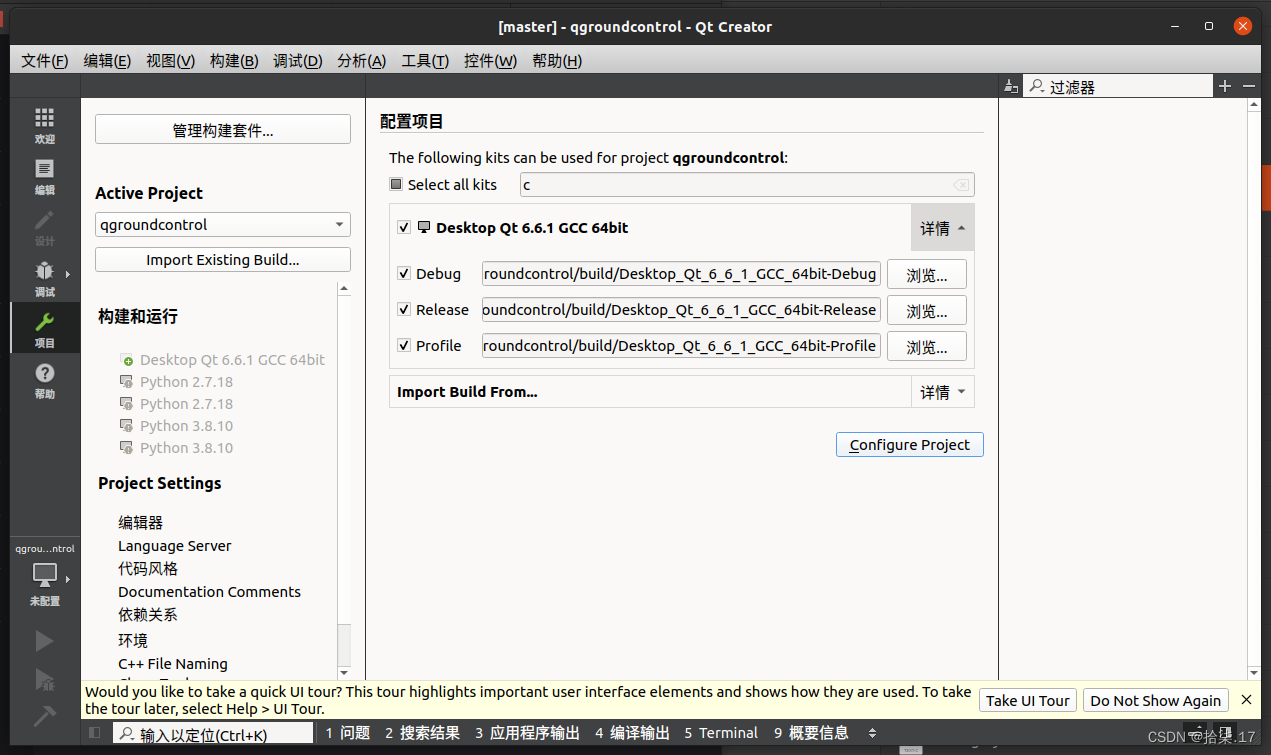The width and height of the screenshot is (1271, 755).
Task: Expand 详情 for Import Build From
Action: pos(942,392)
